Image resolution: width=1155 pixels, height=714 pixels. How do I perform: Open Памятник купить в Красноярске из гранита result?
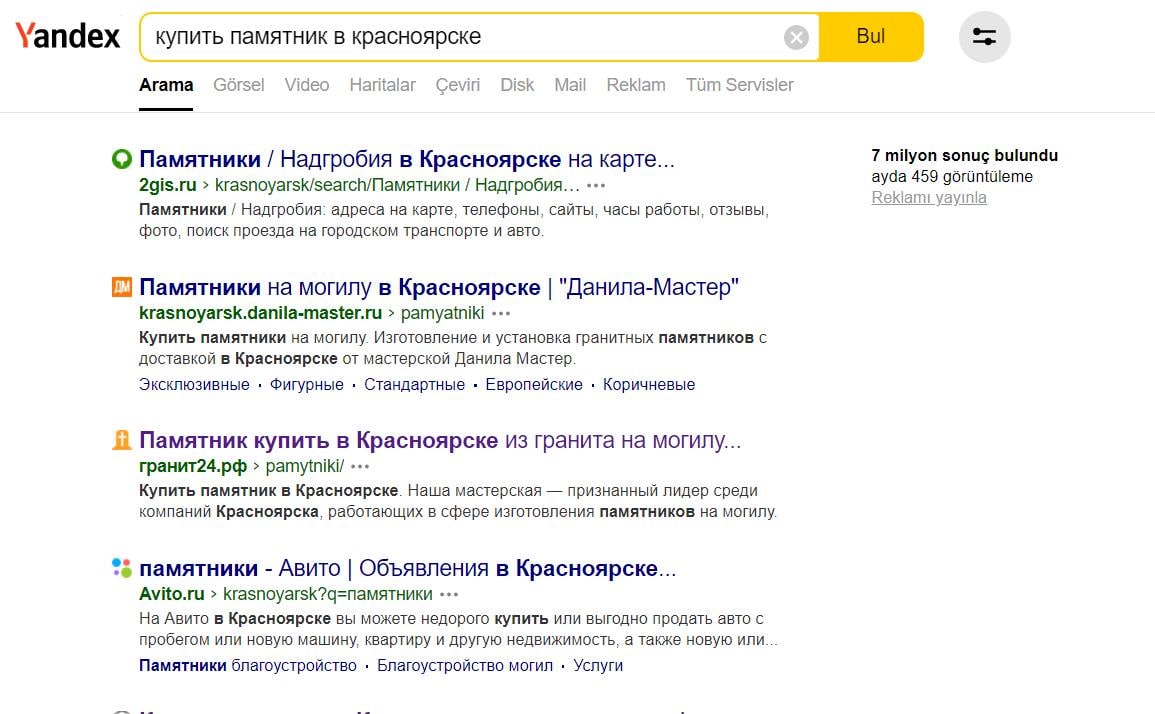point(440,440)
